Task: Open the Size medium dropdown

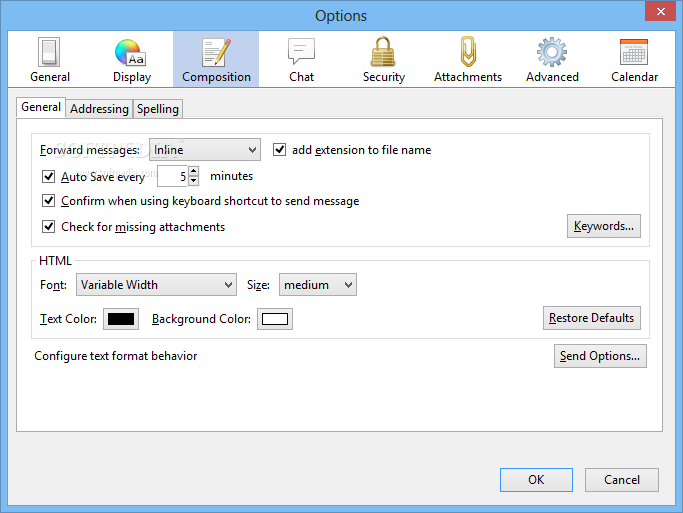Action: pos(318,285)
